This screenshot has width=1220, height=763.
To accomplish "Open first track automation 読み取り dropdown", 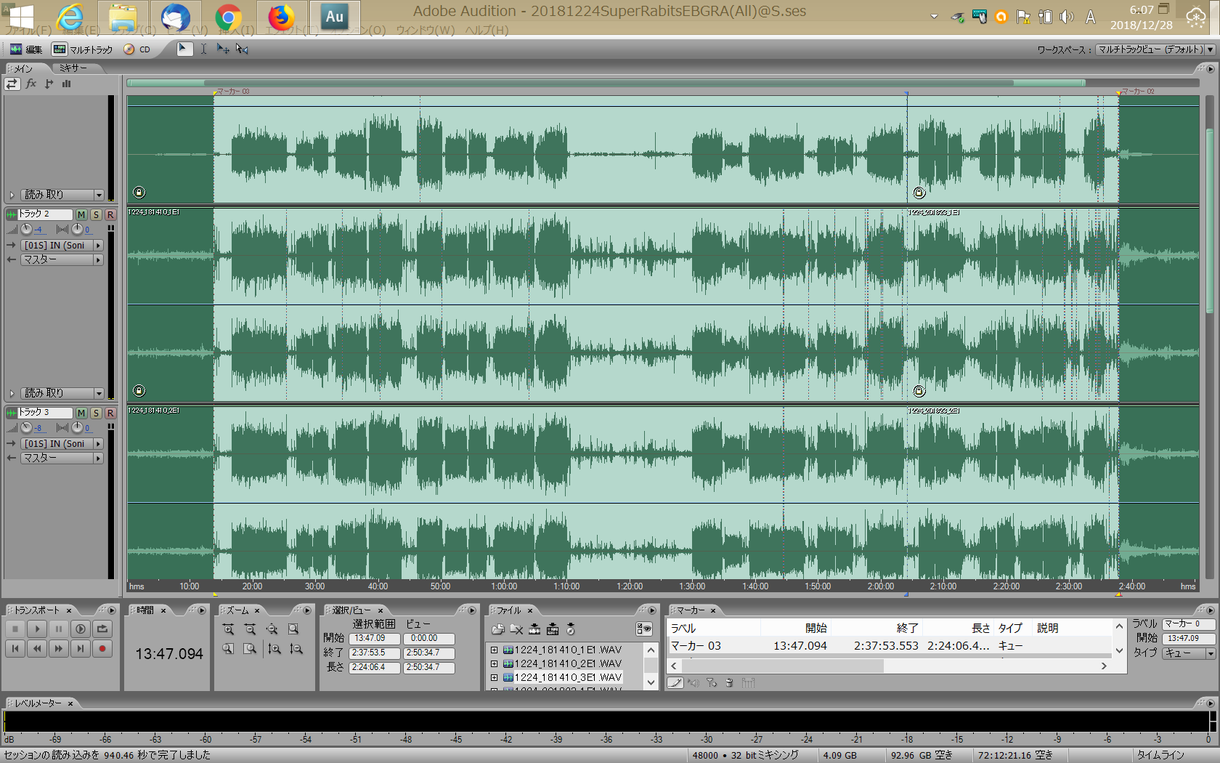I will (62, 195).
